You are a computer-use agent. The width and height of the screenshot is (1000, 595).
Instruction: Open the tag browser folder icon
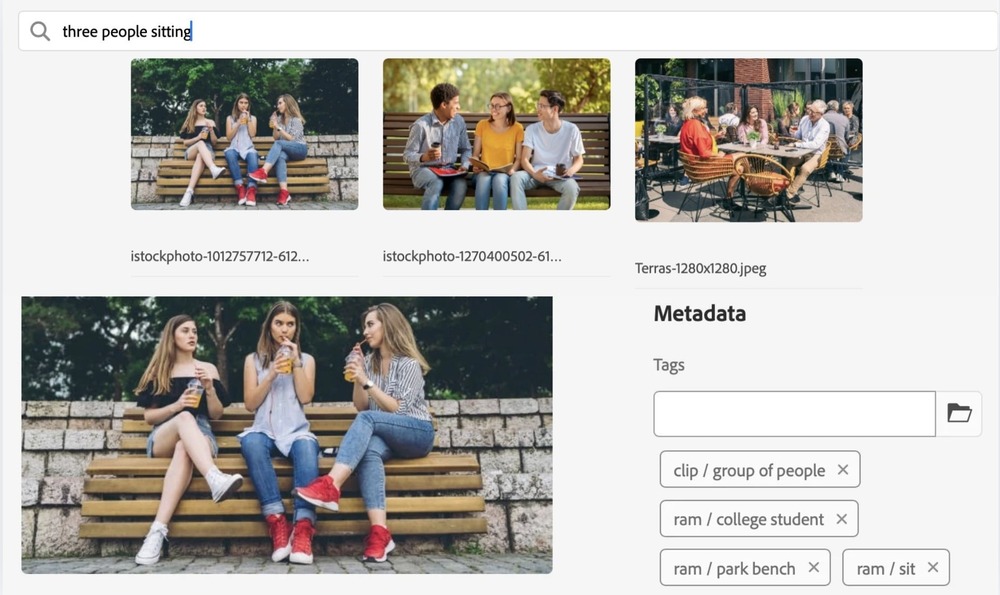pos(959,414)
